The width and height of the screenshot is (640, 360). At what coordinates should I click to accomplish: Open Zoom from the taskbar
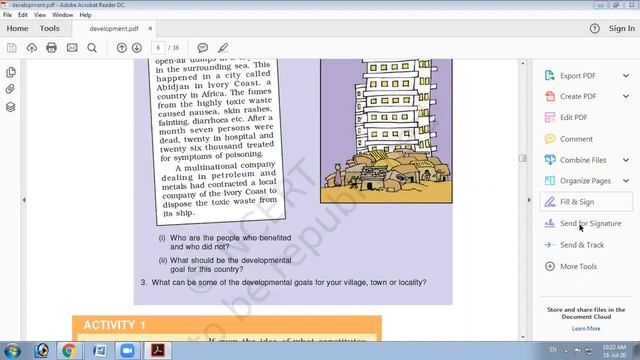127,351
